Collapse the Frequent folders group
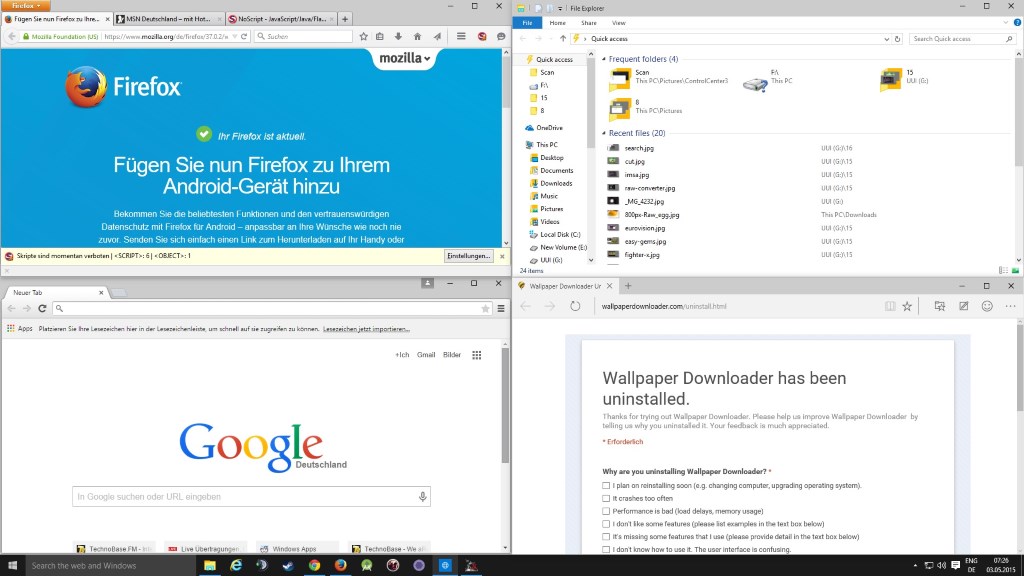The height and width of the screenshot is (576, 1024). pyautogui.click(x=603, y=59)
